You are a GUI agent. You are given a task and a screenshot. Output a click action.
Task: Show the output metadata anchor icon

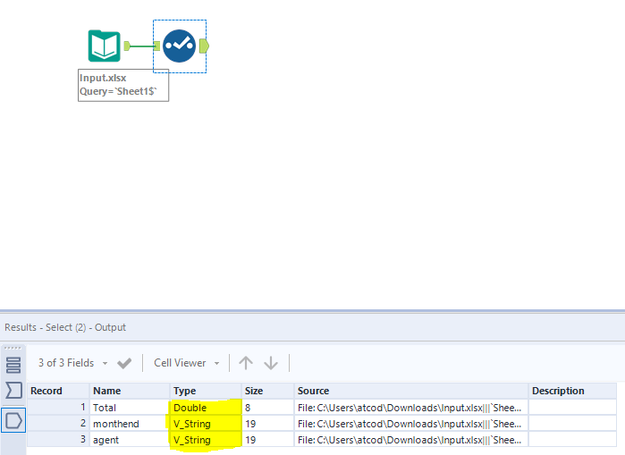[x=14, y=420]
